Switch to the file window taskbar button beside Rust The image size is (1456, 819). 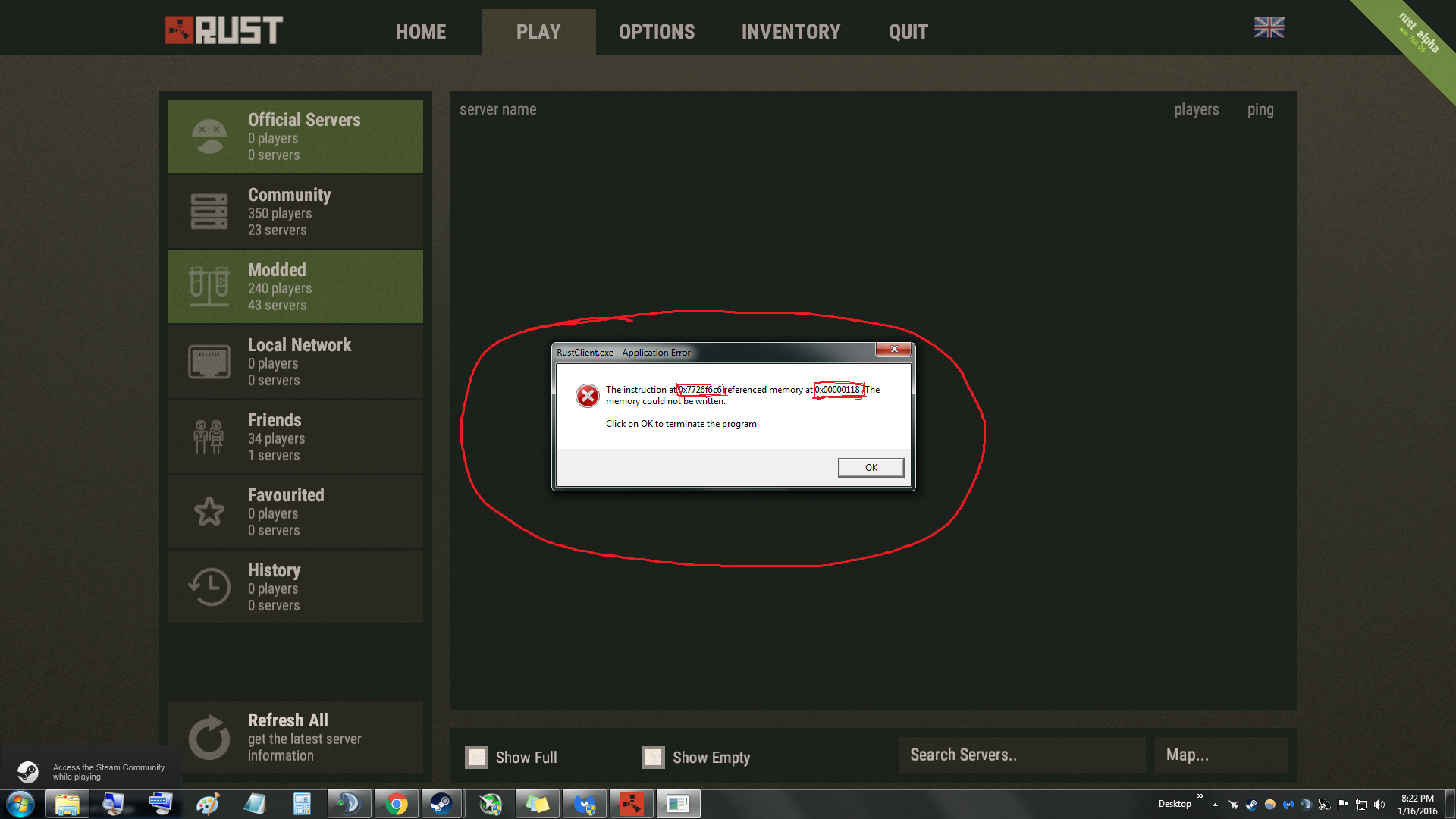point(678,804)
